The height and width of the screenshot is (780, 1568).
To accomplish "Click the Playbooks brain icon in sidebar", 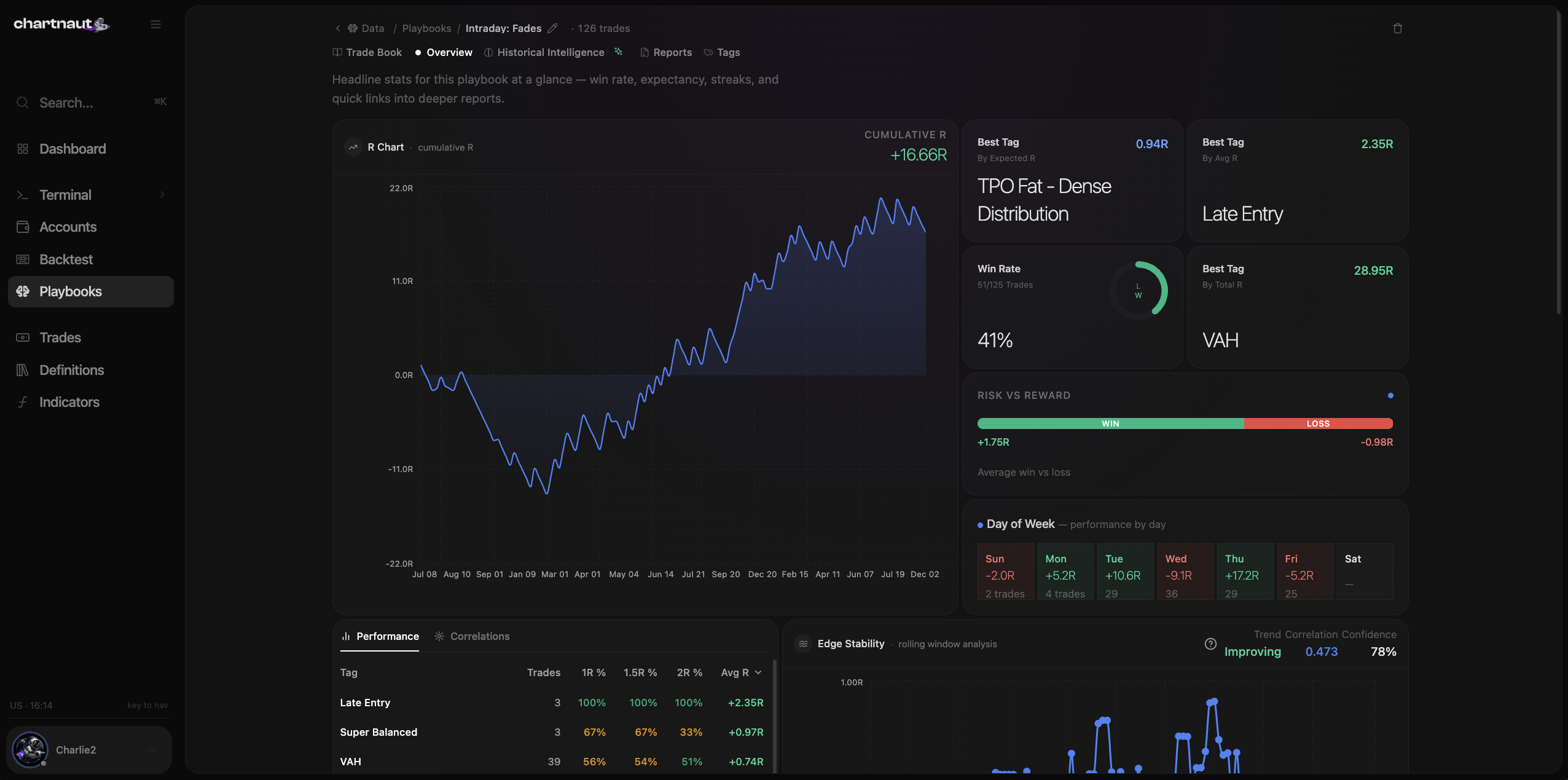I will (x=23, y=291).
